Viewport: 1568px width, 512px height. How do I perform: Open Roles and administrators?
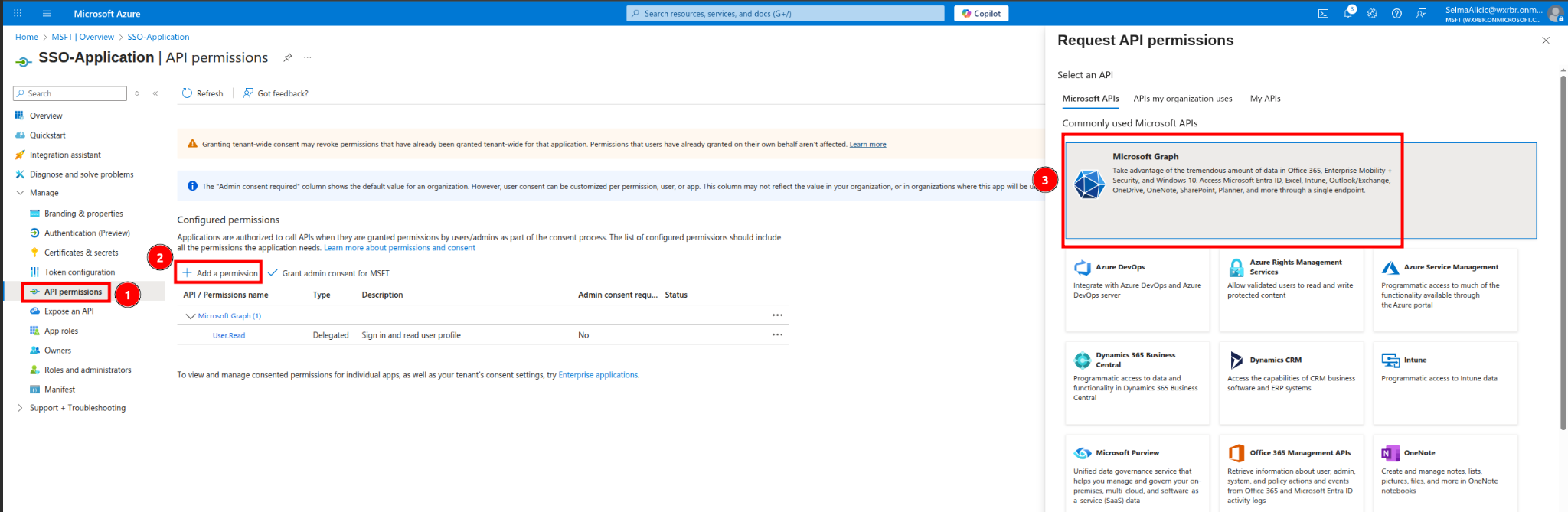(87, 370)
